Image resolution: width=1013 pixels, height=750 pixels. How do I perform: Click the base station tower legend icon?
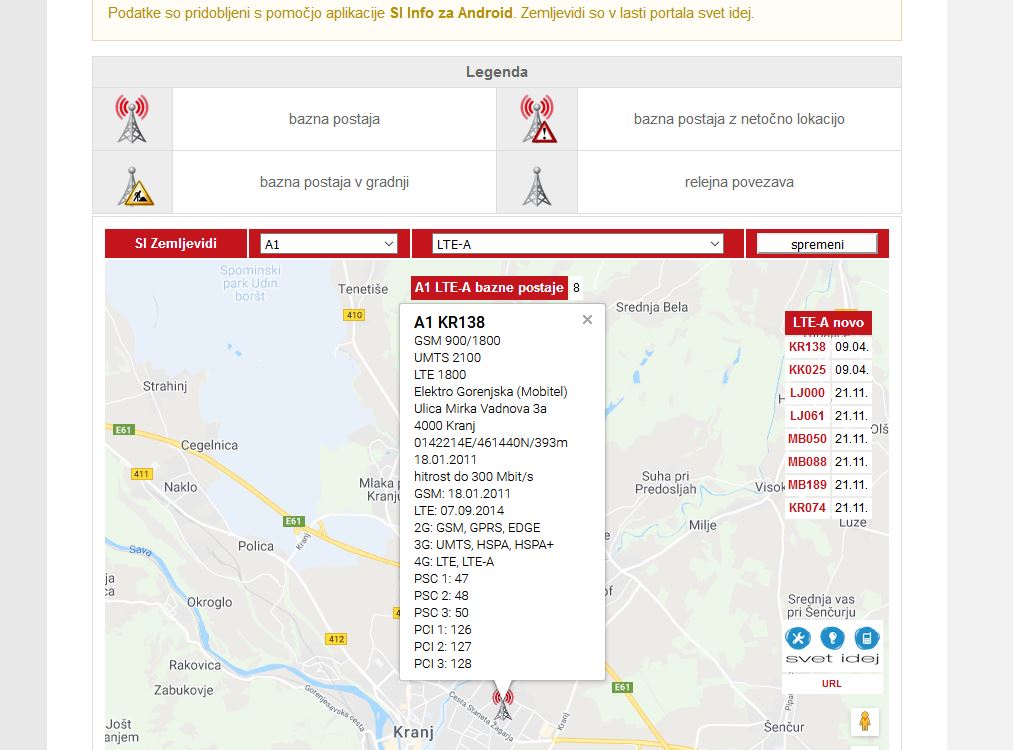coord(132,119)
